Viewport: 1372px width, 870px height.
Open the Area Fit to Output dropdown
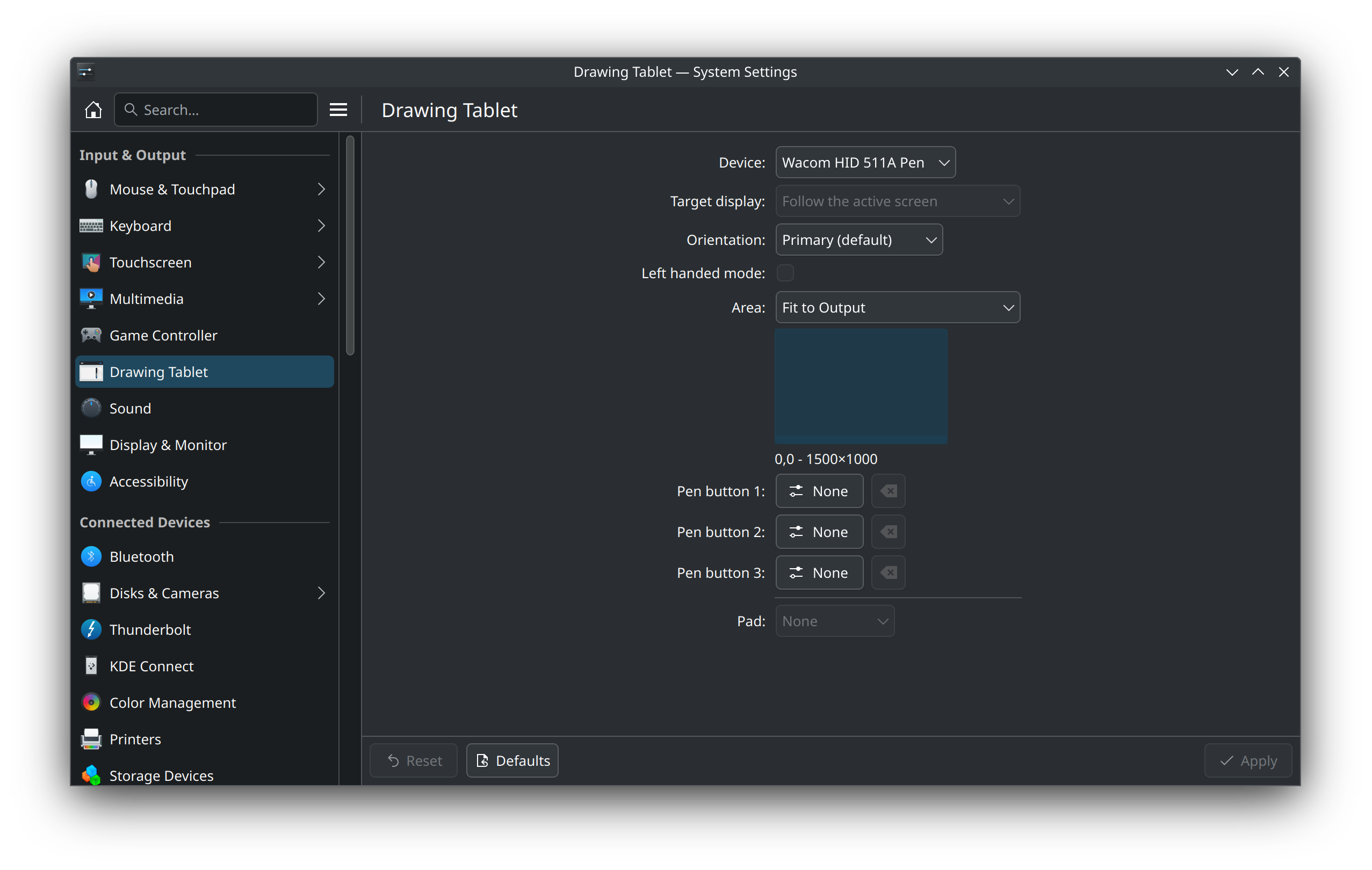click(x=897, y=308)
